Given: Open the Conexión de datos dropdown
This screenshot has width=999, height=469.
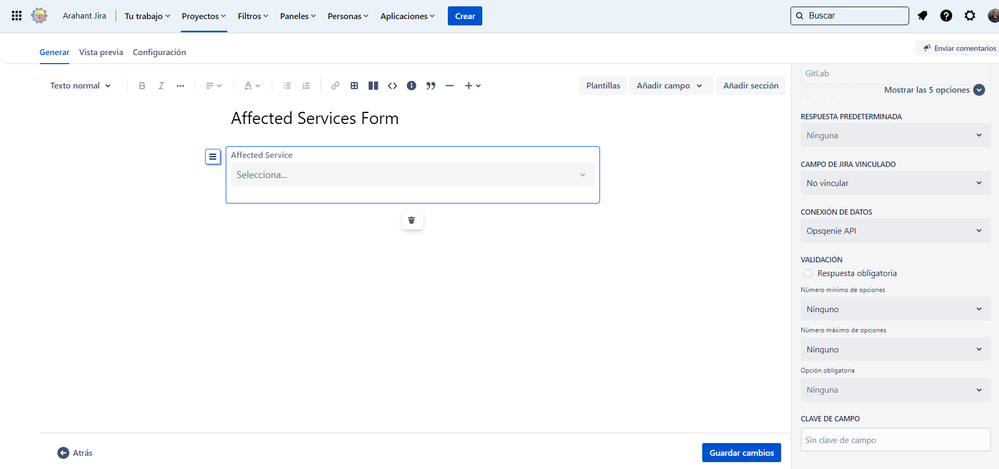Looking at the screenshot, I should pyautogui.click(x=895, y=231).
